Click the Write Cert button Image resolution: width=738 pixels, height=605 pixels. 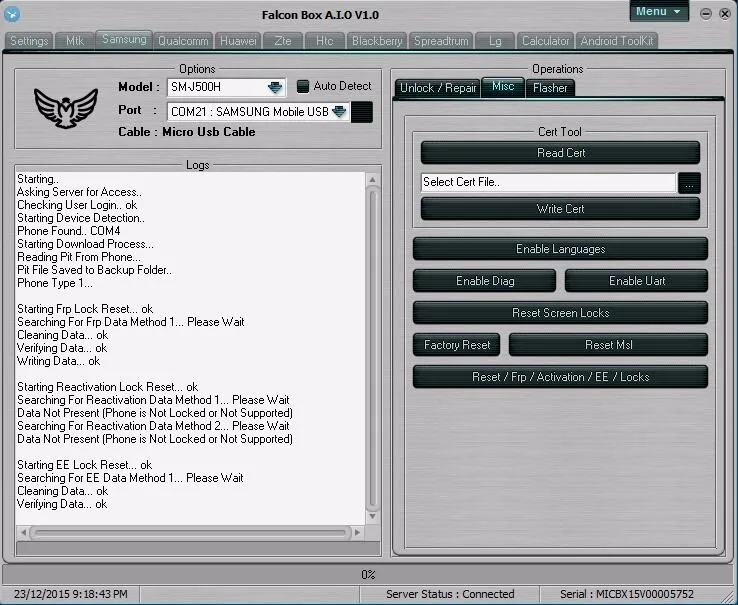pos(561,209)
